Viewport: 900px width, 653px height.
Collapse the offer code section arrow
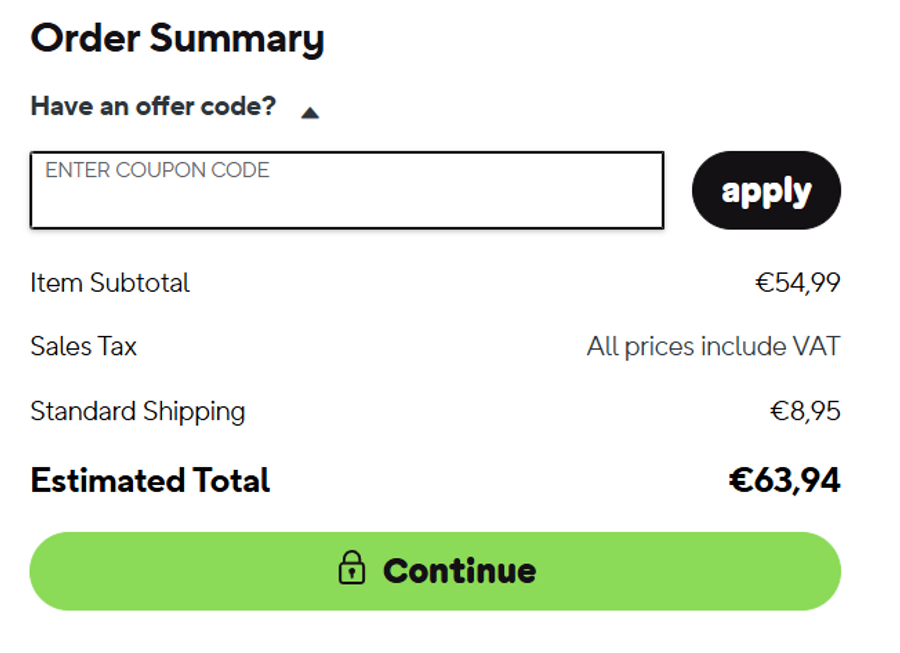(310, 113)
